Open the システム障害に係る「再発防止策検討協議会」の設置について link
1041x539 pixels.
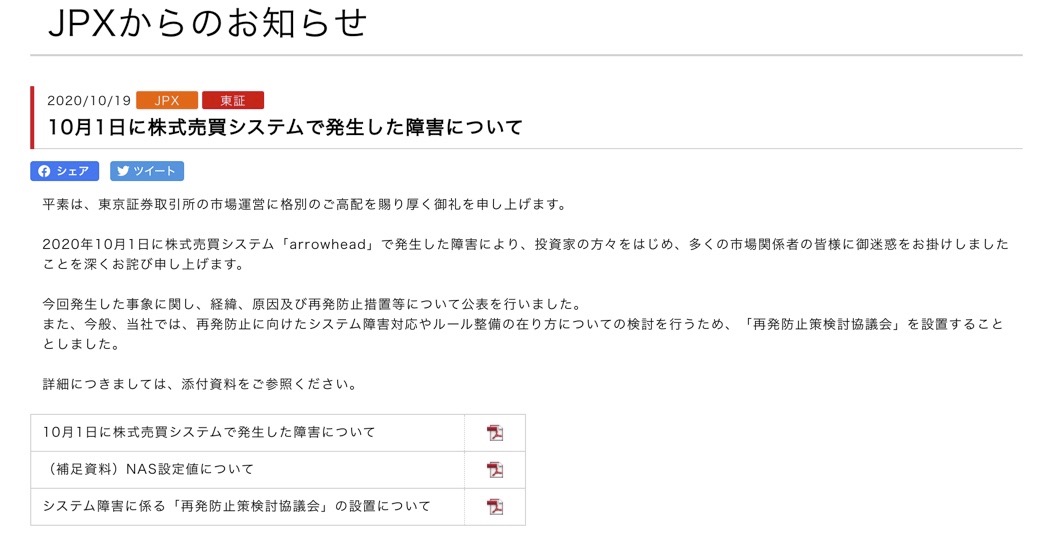(x=237, y=507)
